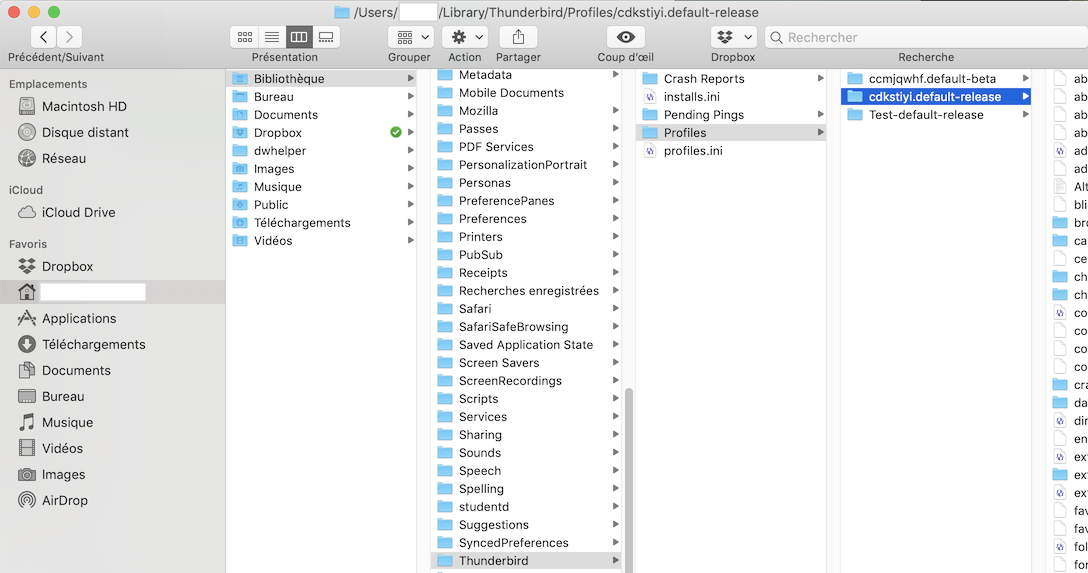Select Musique folder in first column
The width and height of the screenshot is (1088, 573).
point(321,187)
